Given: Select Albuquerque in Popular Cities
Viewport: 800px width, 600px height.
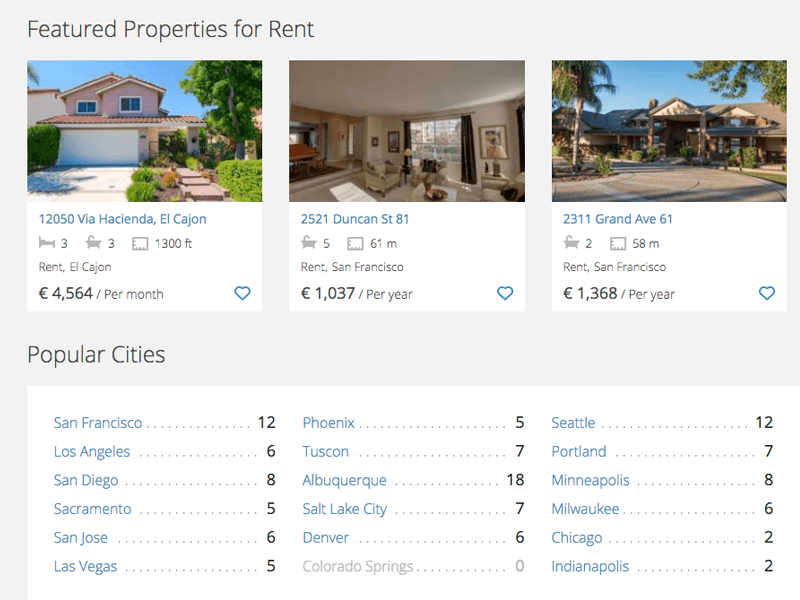Looking at the screenshot, I should pyautogui.click(x=344, y=481).
